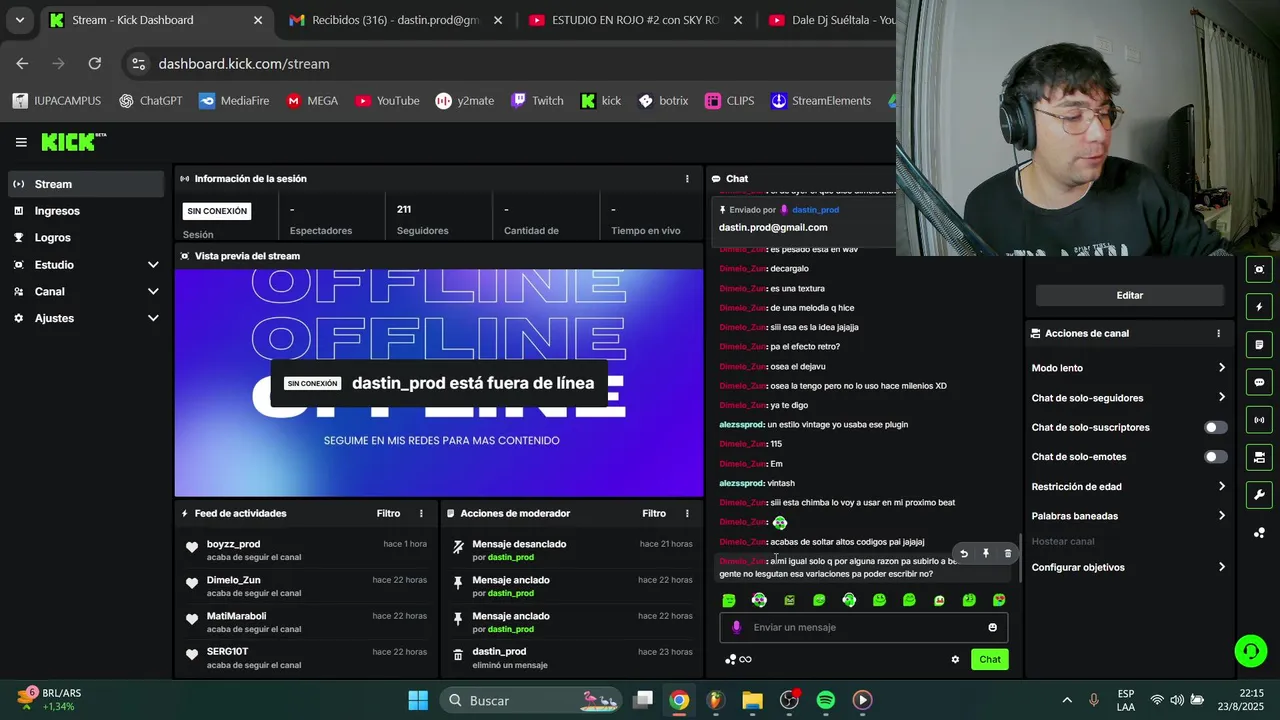The image size is (1280, 720).
Task: Click the broadcast signal icon in right sidebar
Action: coord(1259,420)
